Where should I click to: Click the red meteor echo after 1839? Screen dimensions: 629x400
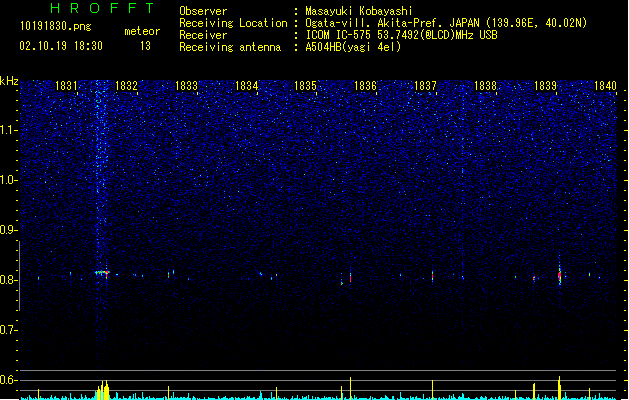point(560,275)
